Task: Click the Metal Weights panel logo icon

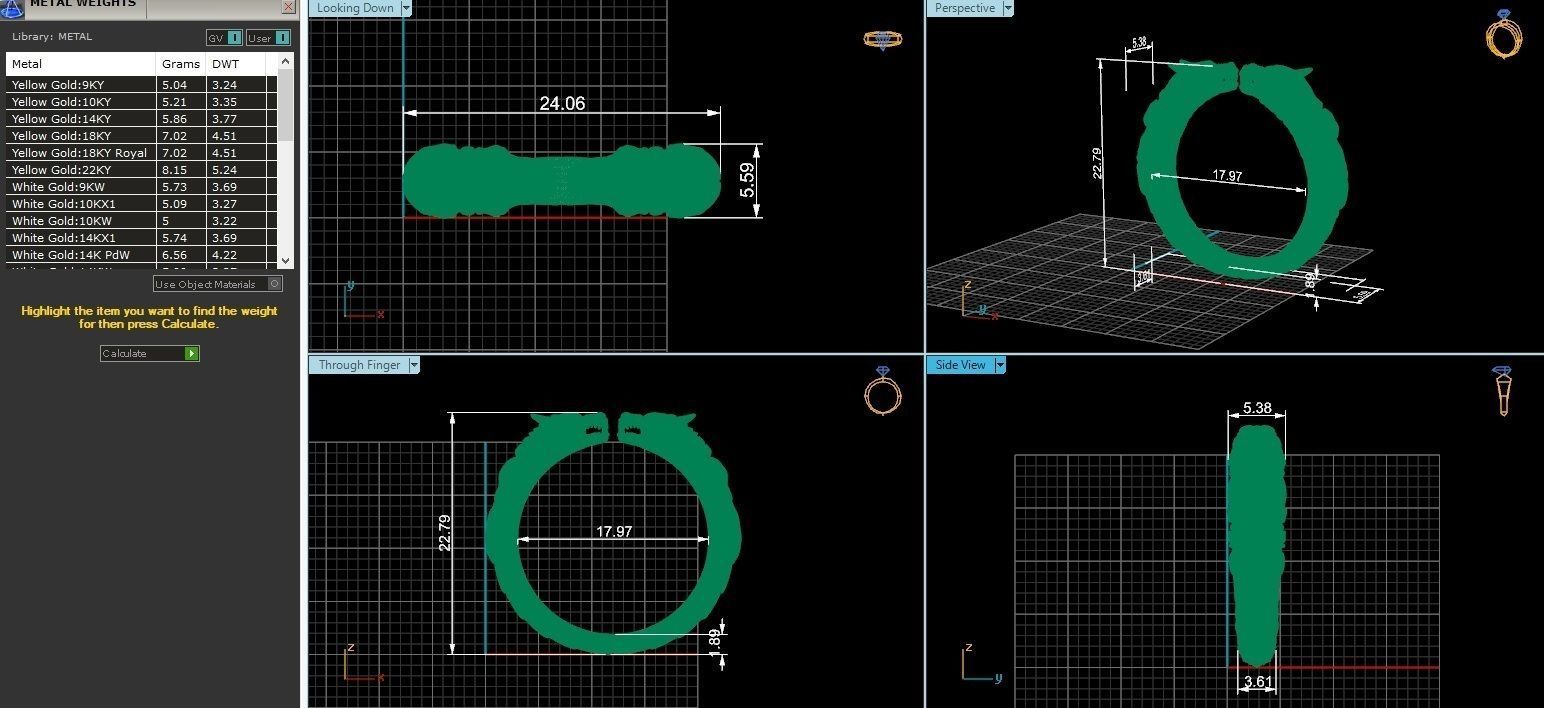Action: (x=11, y=7)
